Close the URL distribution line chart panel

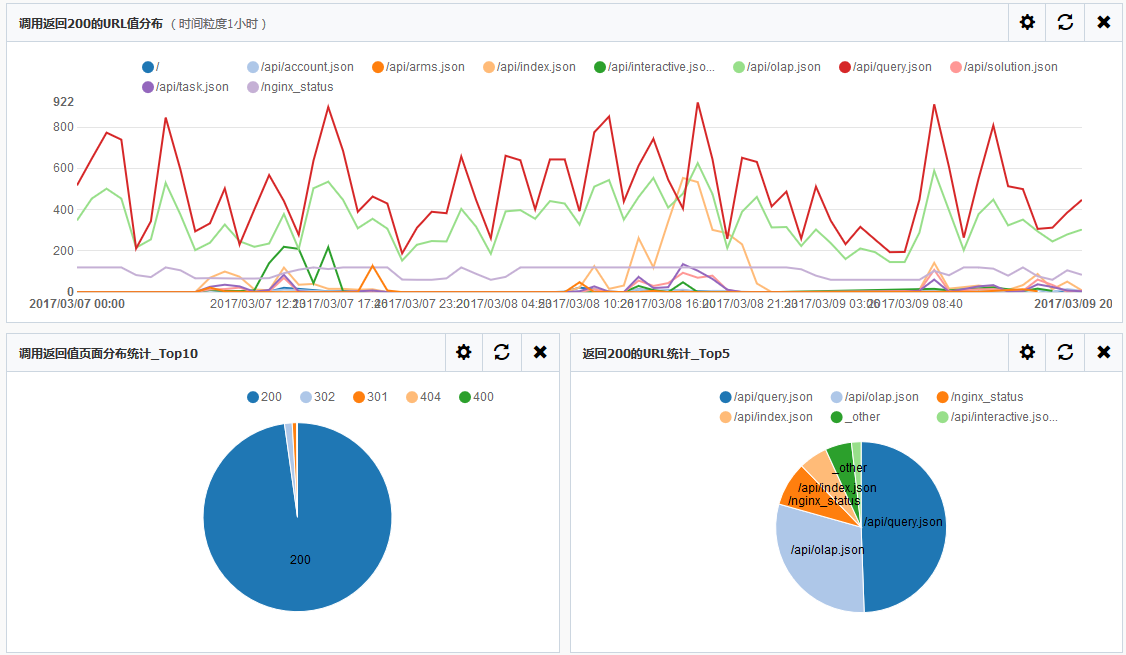(1104, 22)
